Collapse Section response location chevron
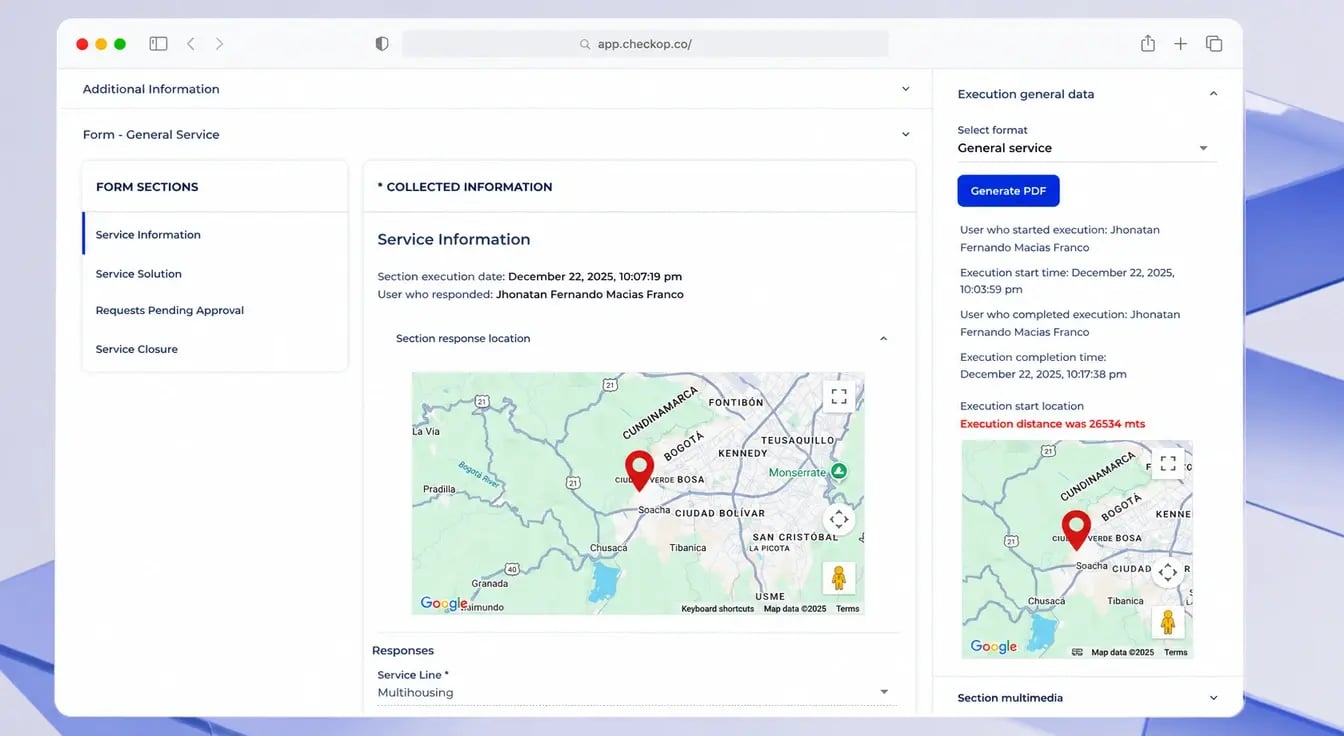This screenshot has width=1344, height=736. tap(883, 339)
